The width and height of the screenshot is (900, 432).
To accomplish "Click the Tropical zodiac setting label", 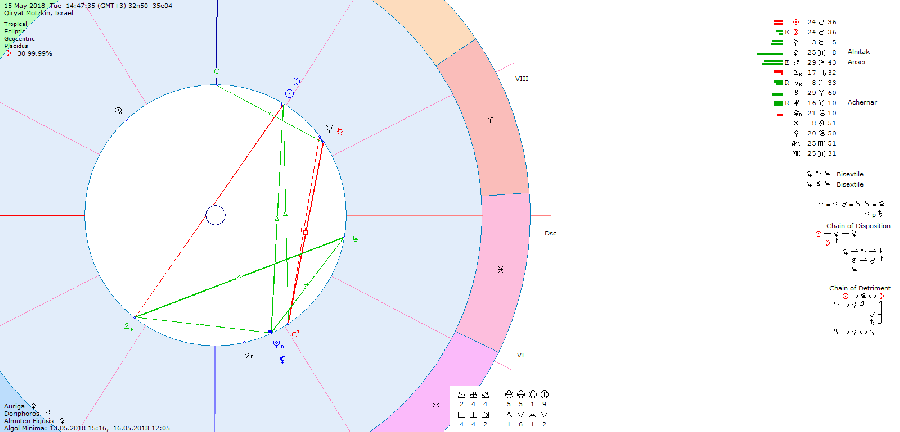I will 15,25.
